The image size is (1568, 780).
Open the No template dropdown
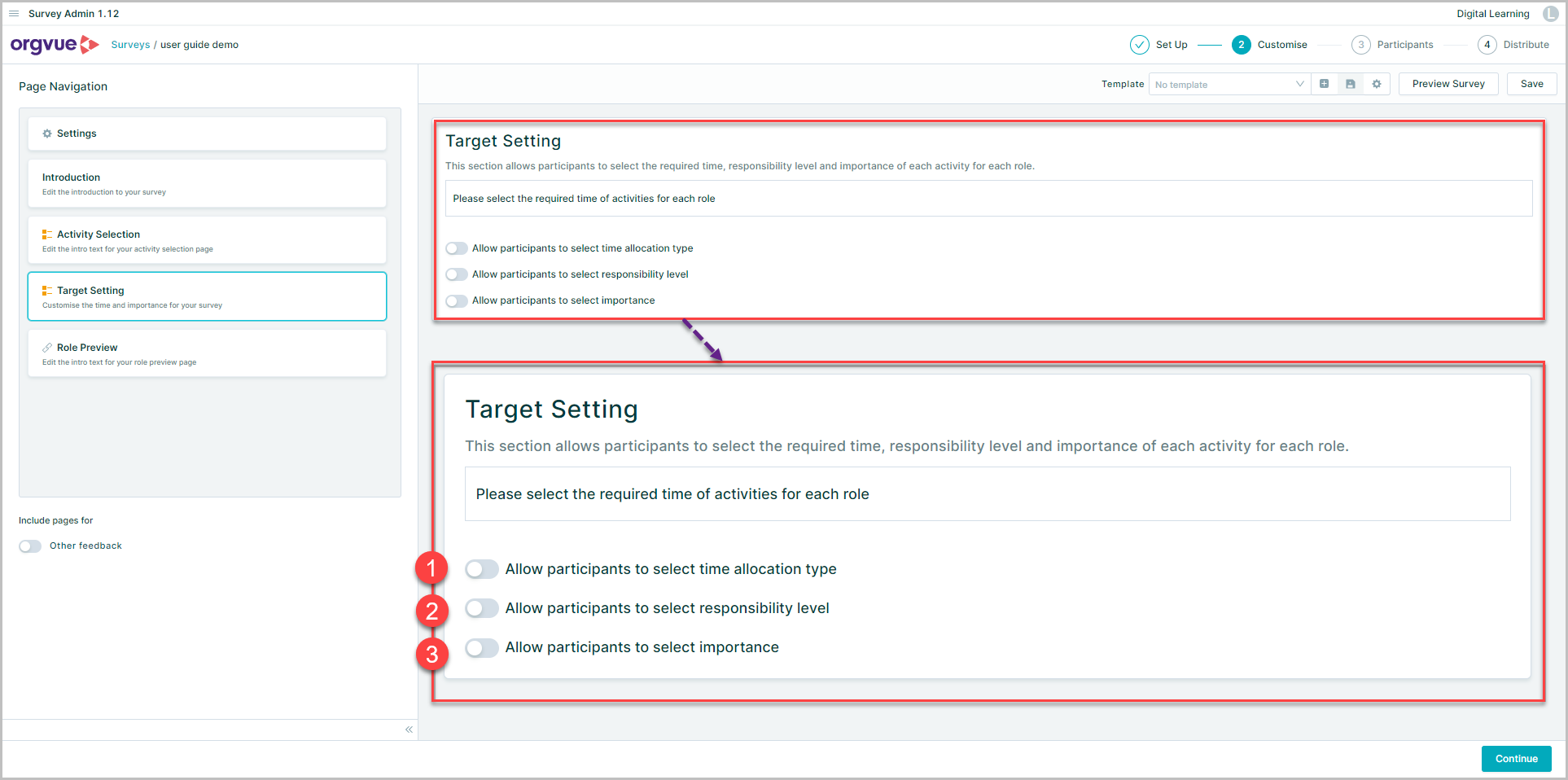(1228, 84)
